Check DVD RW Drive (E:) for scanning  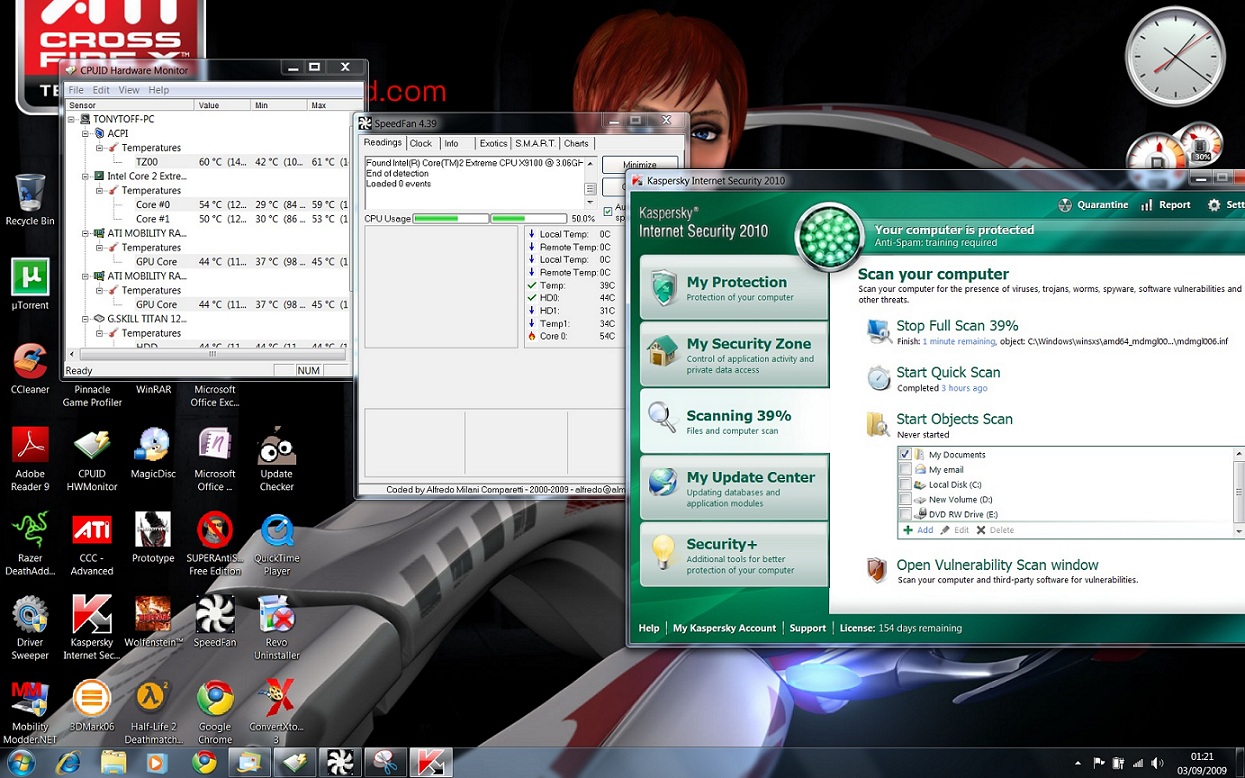(x=905, y=514)
